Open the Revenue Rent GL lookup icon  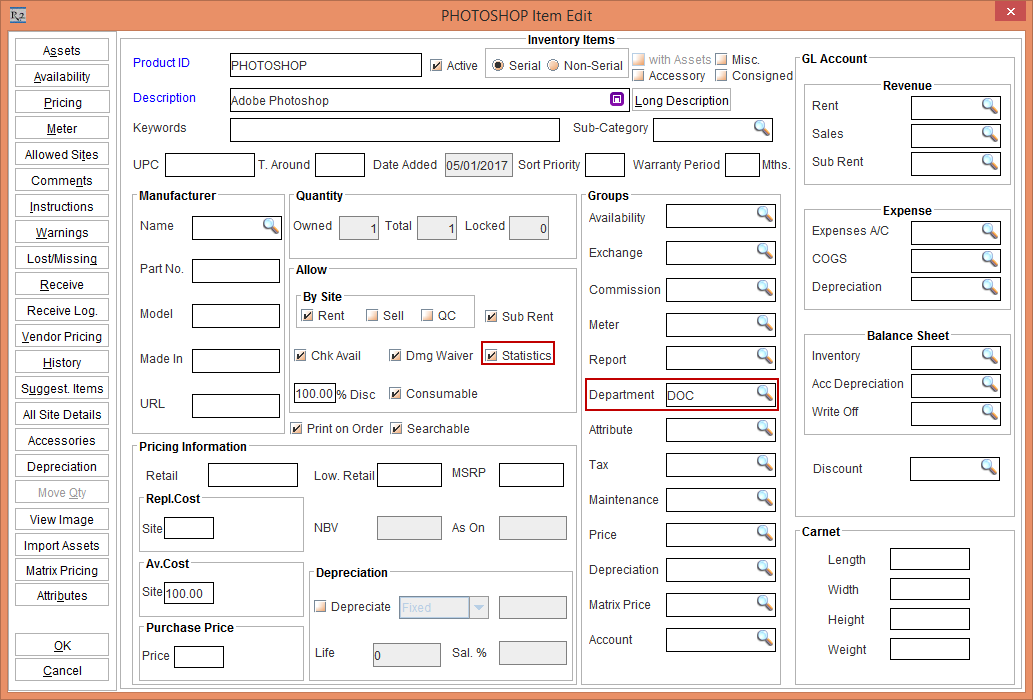click(x=990, y=106)
